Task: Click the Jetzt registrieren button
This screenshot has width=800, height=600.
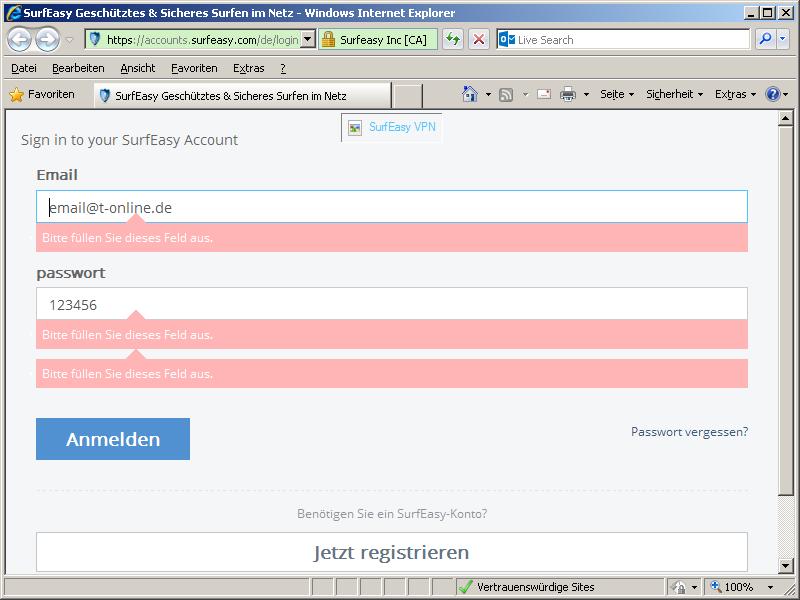Action: [x=391, y=552]
